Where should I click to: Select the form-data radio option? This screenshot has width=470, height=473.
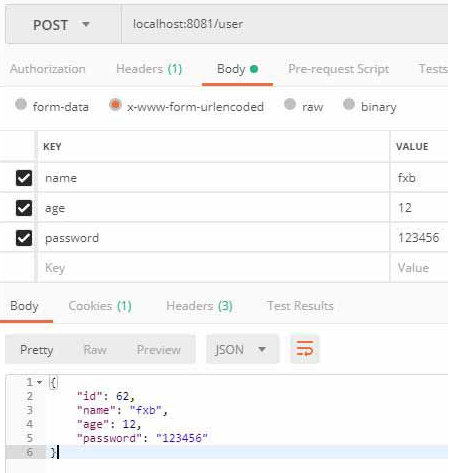tap(21, 104)
